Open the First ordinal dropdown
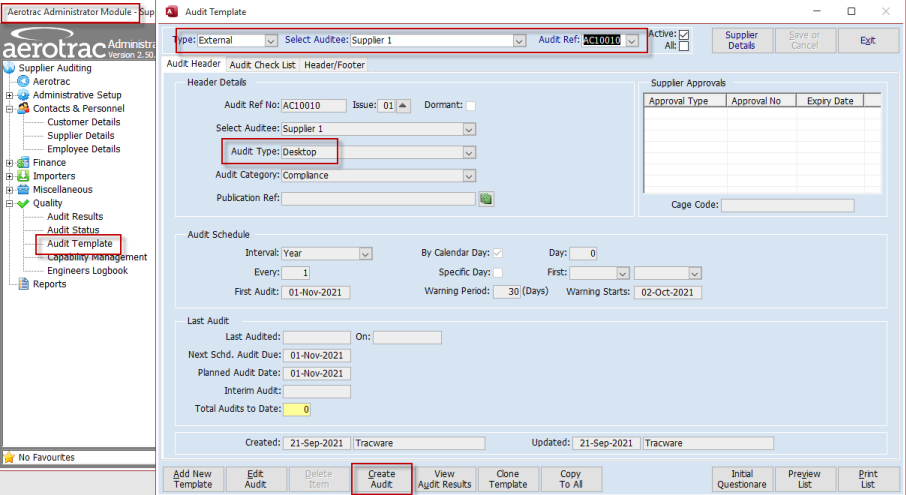Screen dimensions: 906x495 pos(622,273)
